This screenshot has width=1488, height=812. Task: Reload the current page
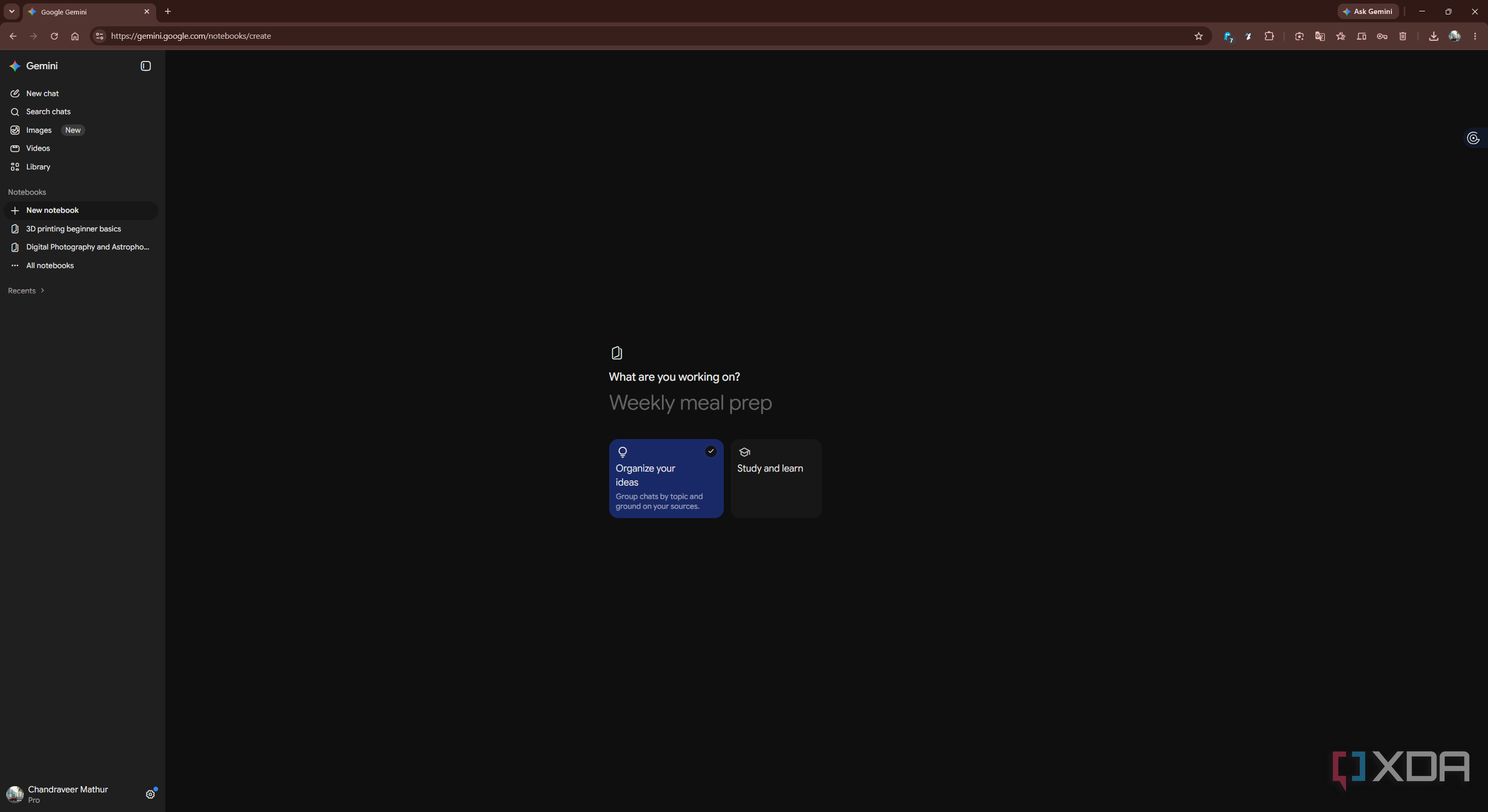pyautogui.click(x=54, y=36)
